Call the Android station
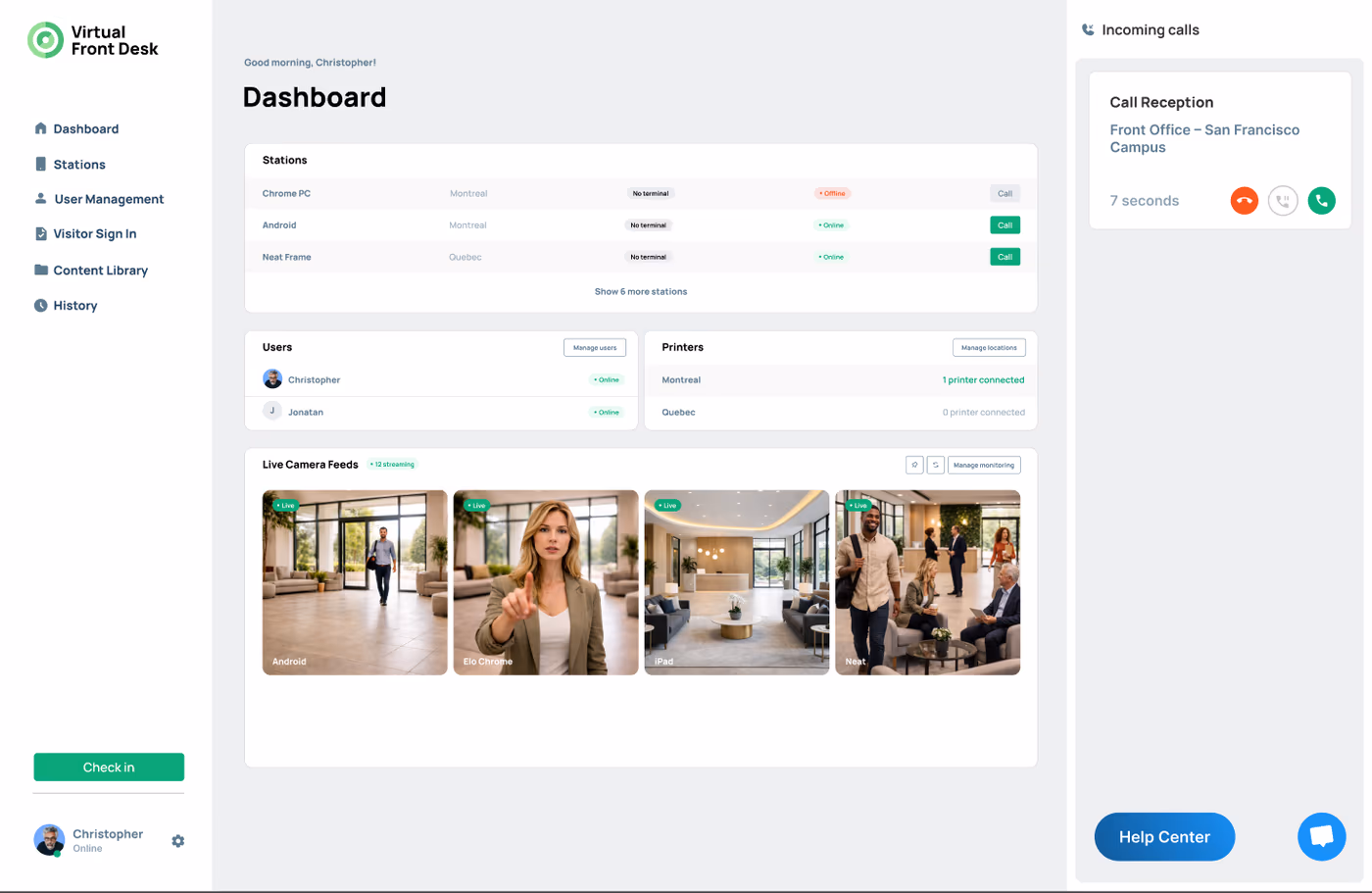The height and width of the screenshot is (893, 1372). (x=1004, y=224)
